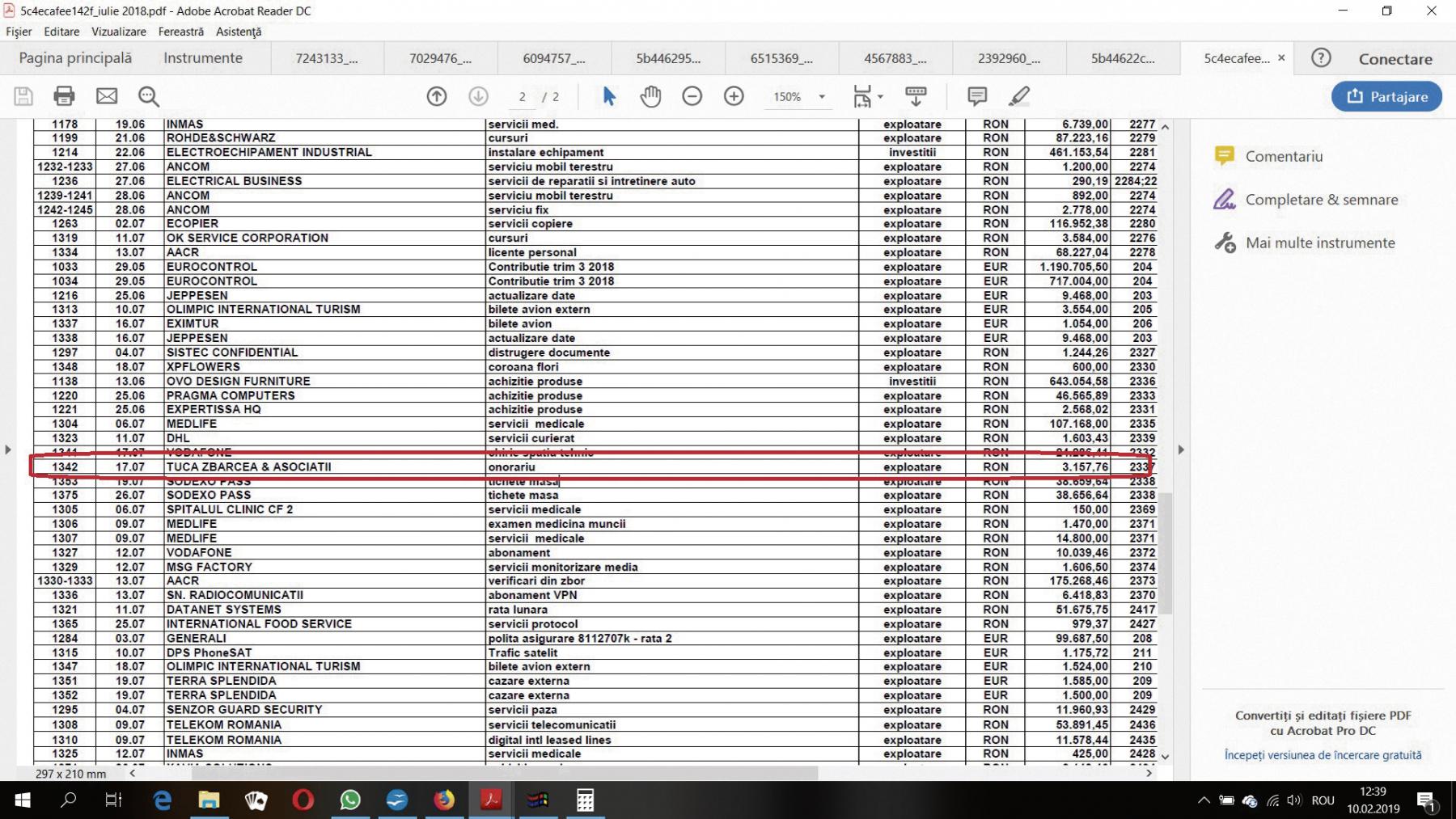
Task: Open Opera browser from taskbar
Action: coord(303,800)
